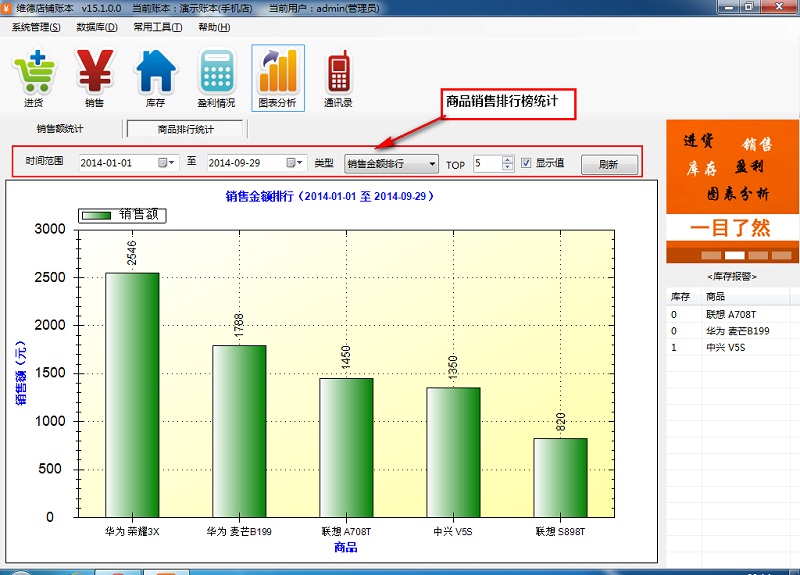Switch to the 销售额统计 tab
This screenshot has width=800, height=575.
[60, 129]
